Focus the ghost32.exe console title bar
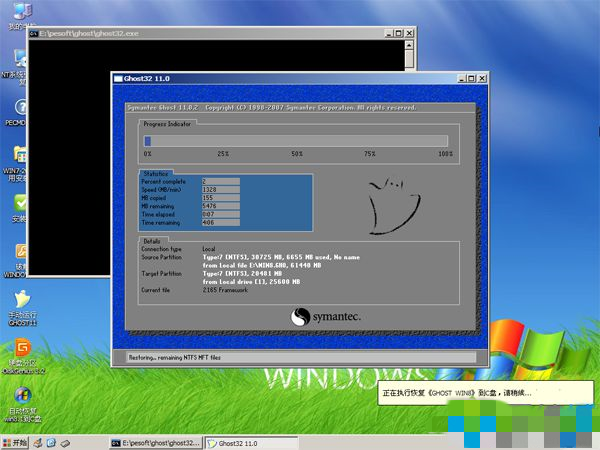 tap(200, 33)
